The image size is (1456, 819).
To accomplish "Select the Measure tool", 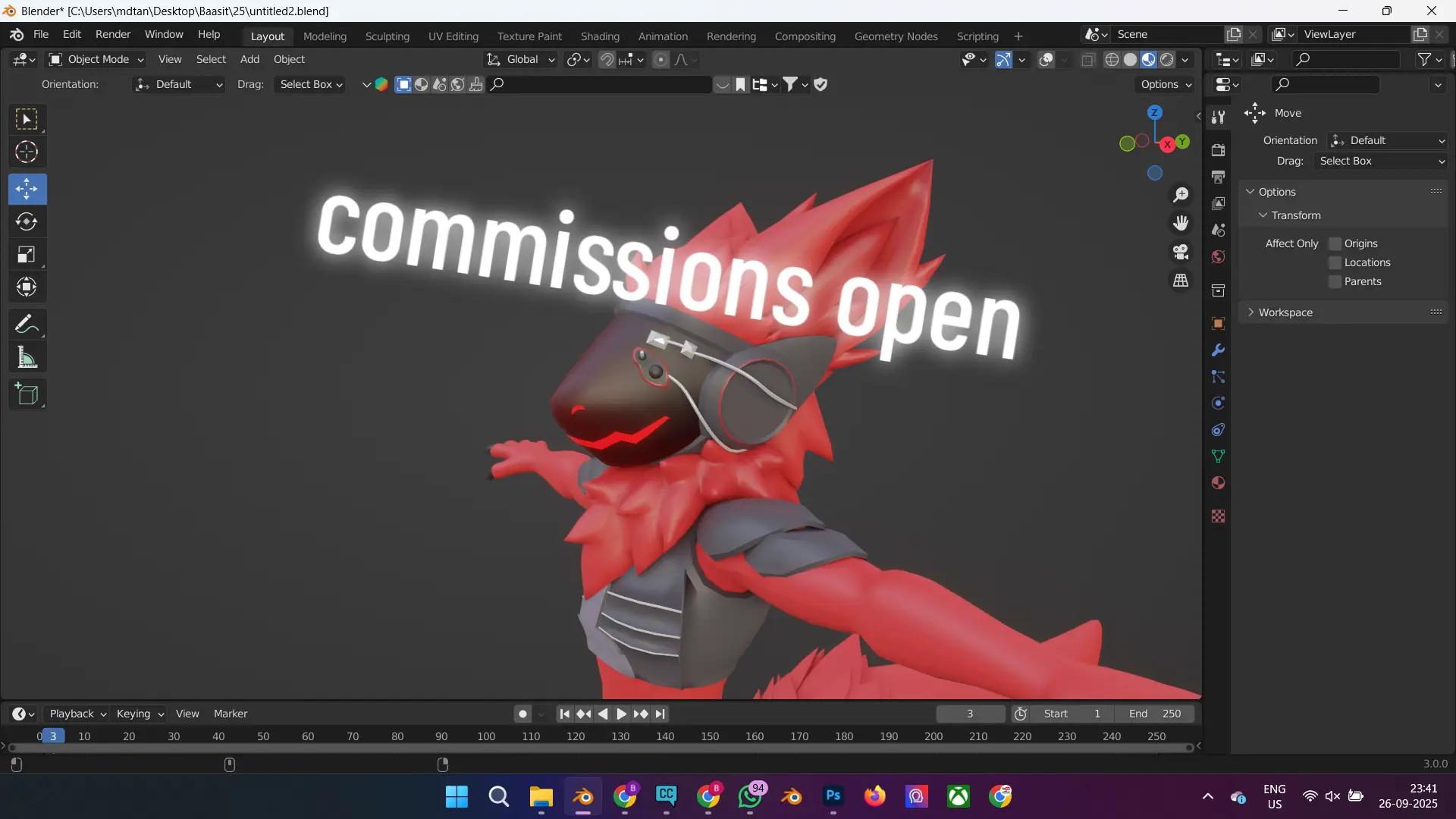I will [x=27, y=357].
